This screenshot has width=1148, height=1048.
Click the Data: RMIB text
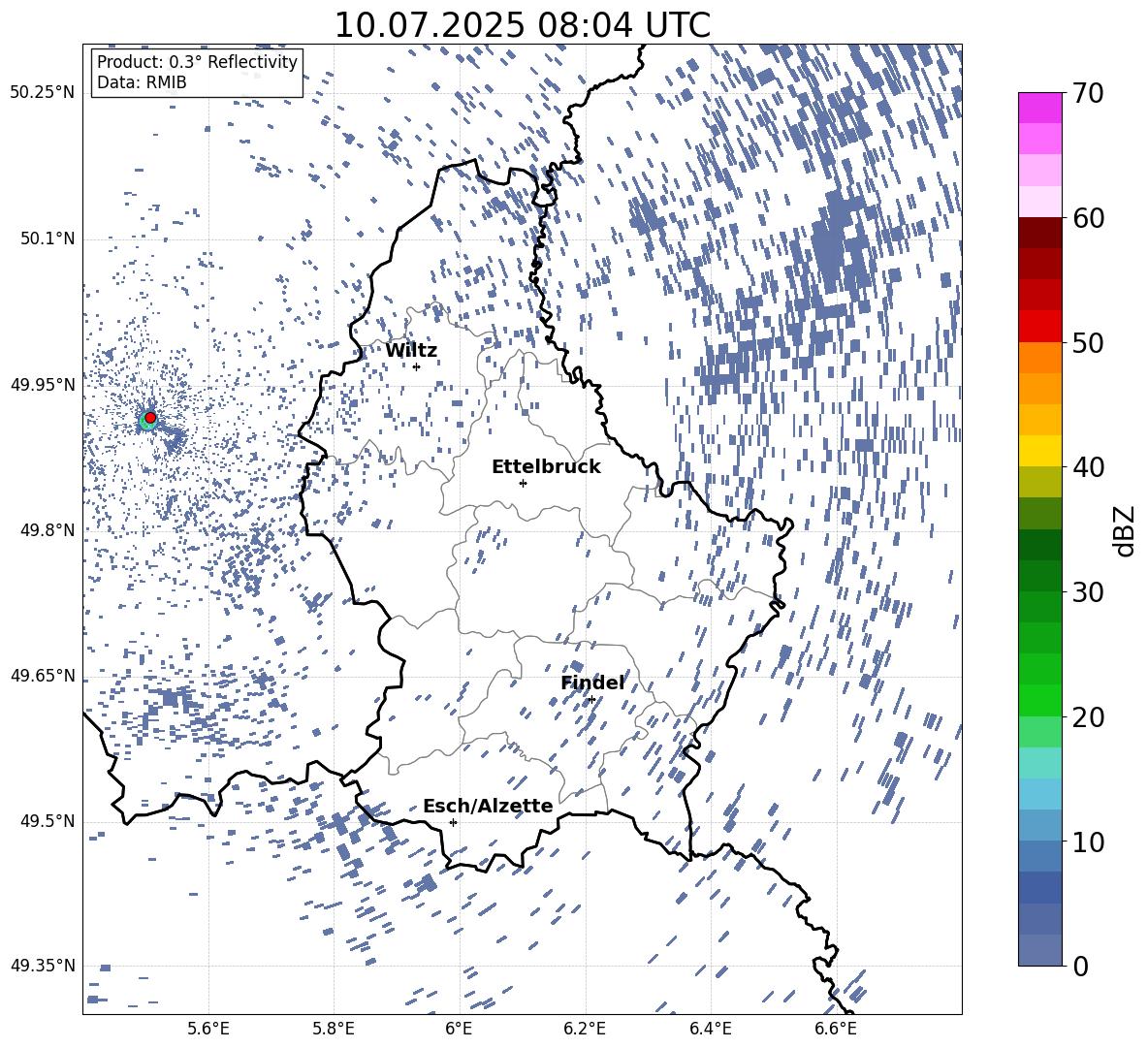pyautogui.click(x=142, y=82)
